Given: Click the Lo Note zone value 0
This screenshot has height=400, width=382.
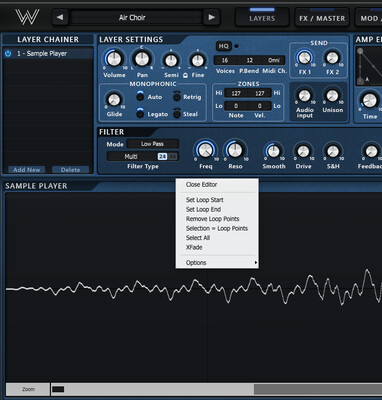Looking at the screenshot, I should (x=236, y=106).
